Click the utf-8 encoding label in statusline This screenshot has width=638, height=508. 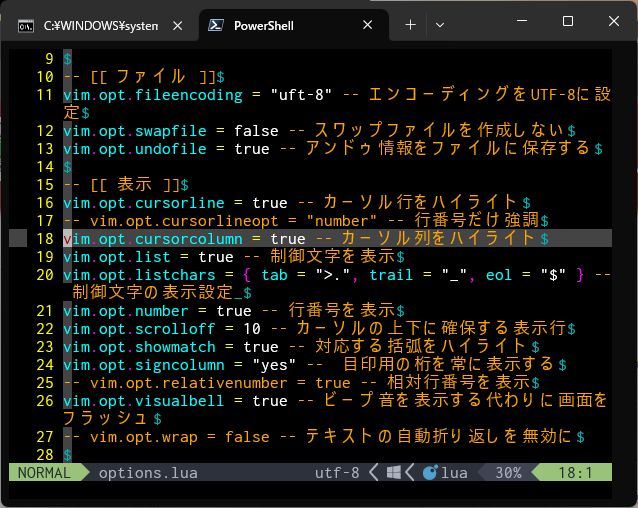click(337, 472)
